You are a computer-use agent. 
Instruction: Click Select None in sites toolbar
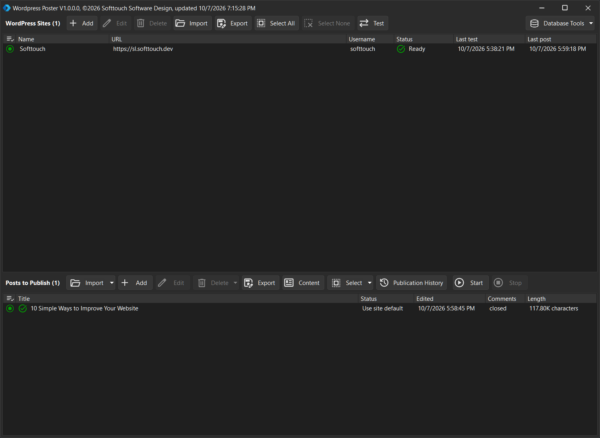[328, 23]
